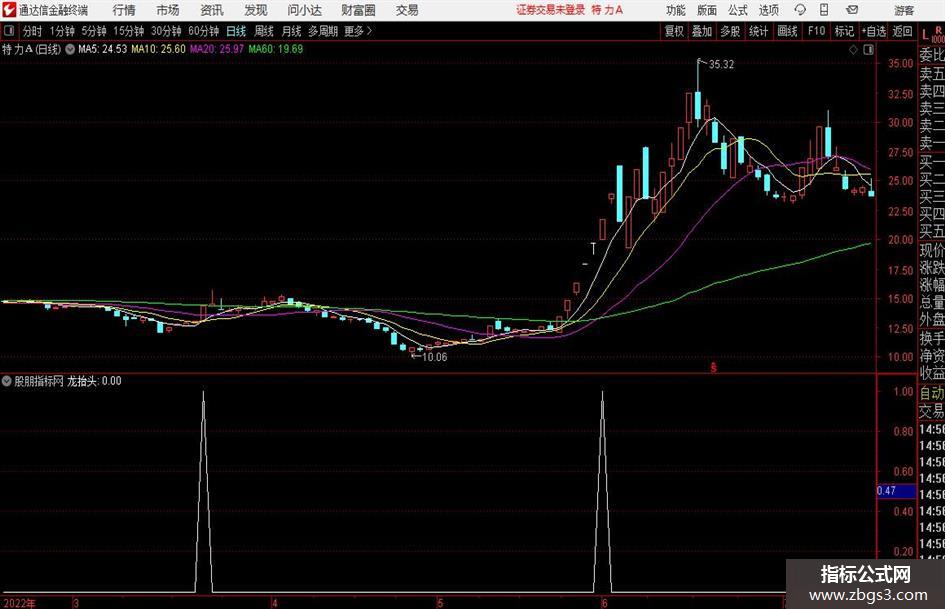Click the 复权 toolbar button
The image size is (945, 609).
tap(674, 31)
